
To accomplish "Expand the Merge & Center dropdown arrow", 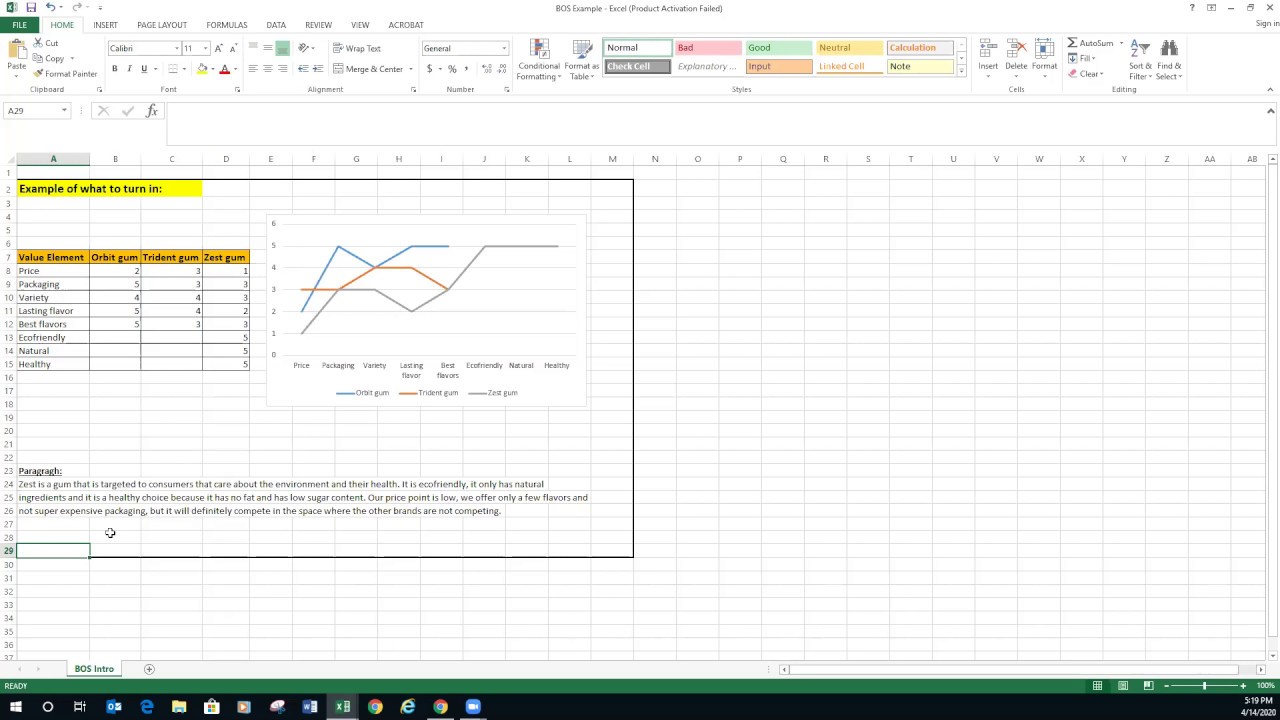I will (411, 69).
